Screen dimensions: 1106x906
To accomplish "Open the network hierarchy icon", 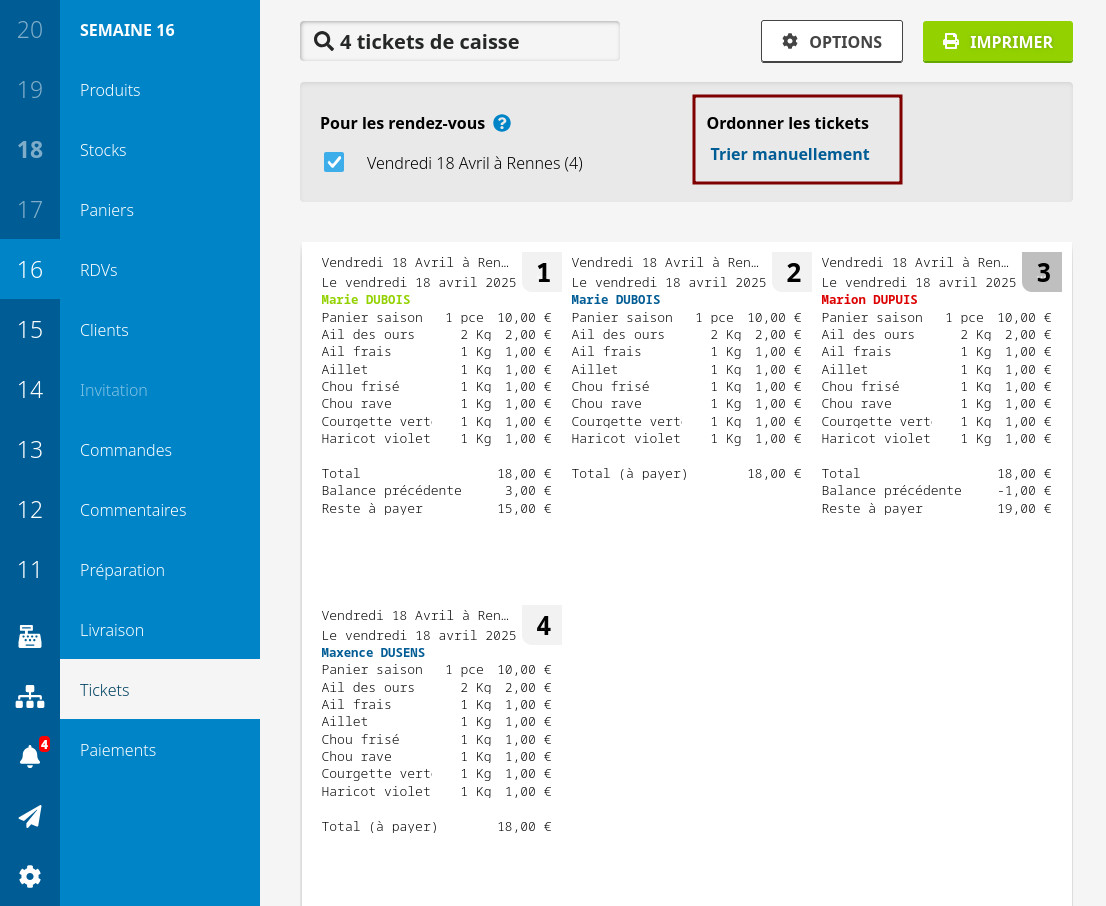I will pos(30,697).
